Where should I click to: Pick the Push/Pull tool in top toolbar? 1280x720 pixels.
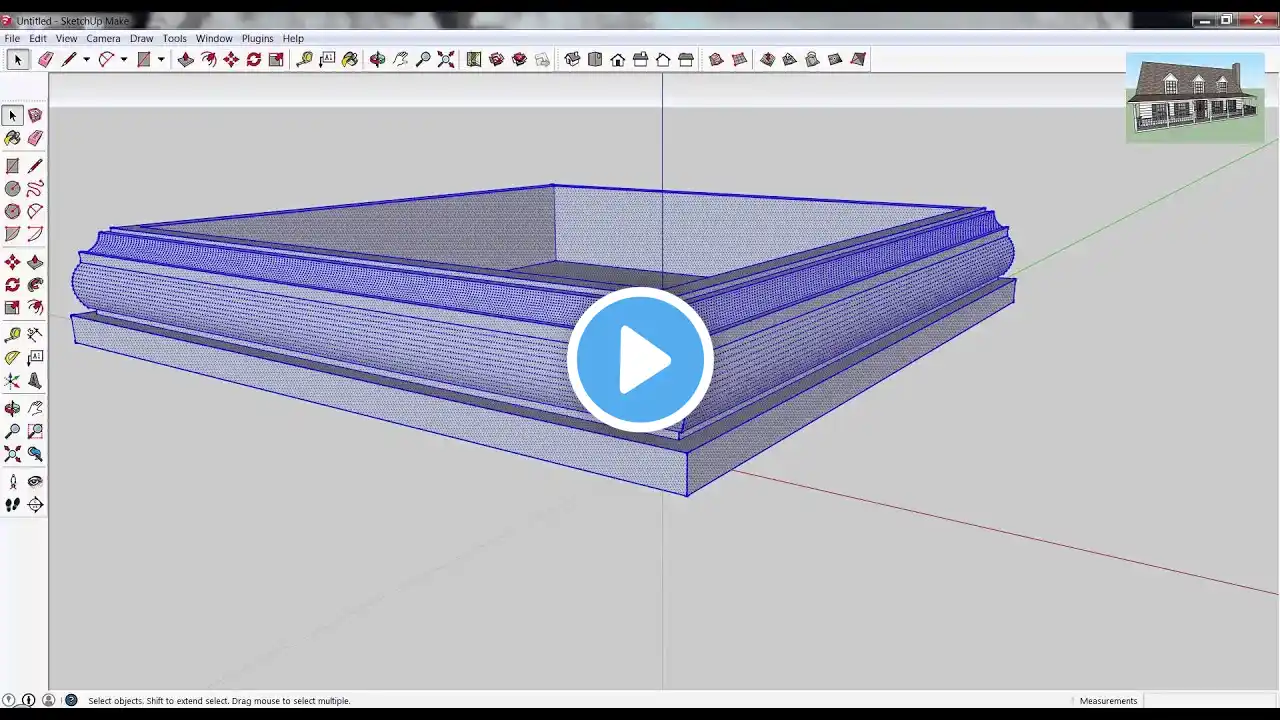(185, 60)
